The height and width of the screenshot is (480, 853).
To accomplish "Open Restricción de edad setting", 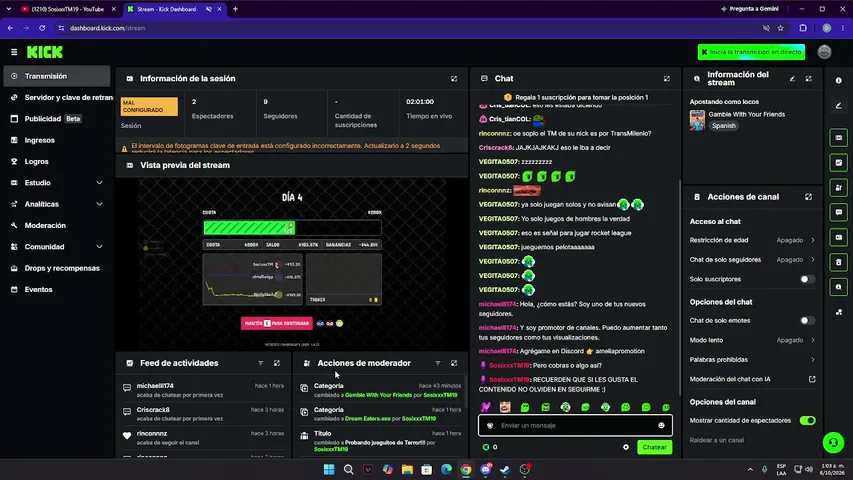I will pos(752,240).
